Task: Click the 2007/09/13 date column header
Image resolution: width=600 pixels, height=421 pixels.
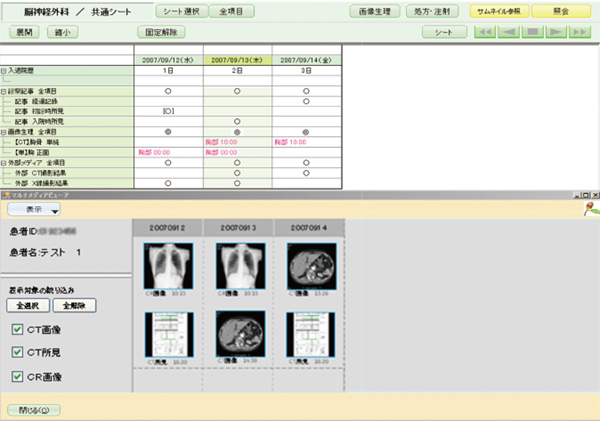Action: point(236,60)
